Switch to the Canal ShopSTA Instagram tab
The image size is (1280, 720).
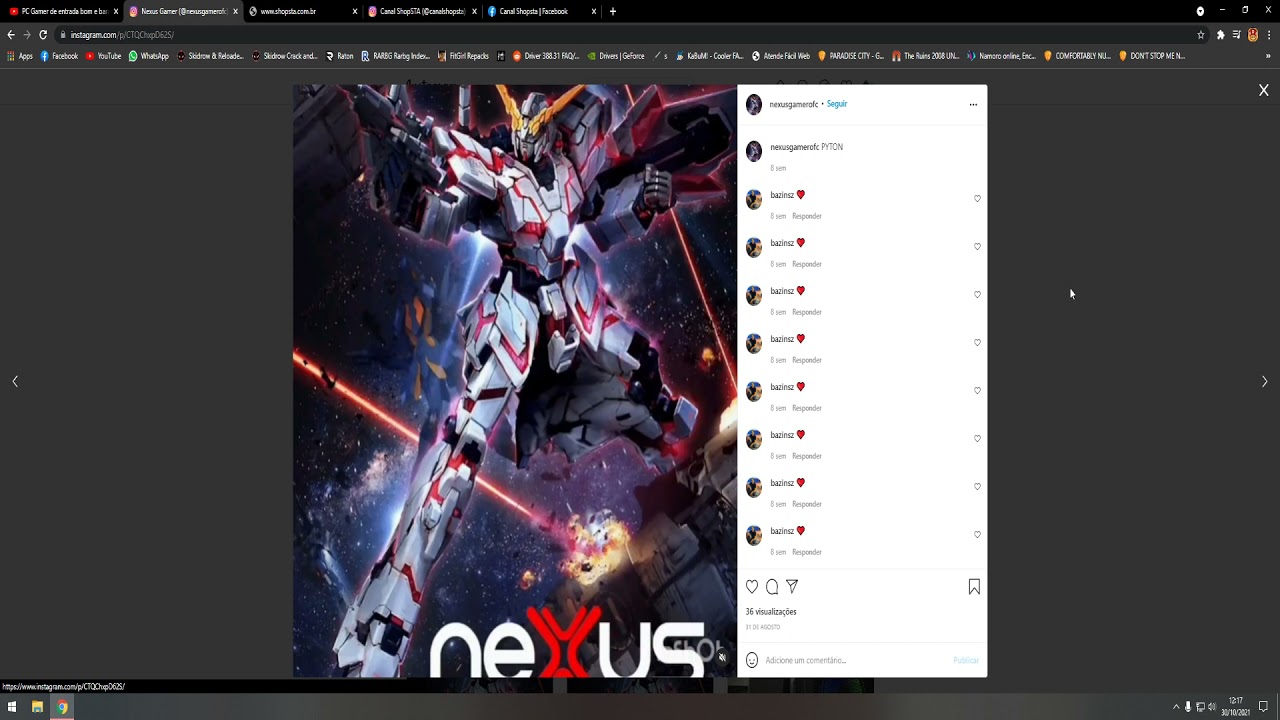coord(421,11)
